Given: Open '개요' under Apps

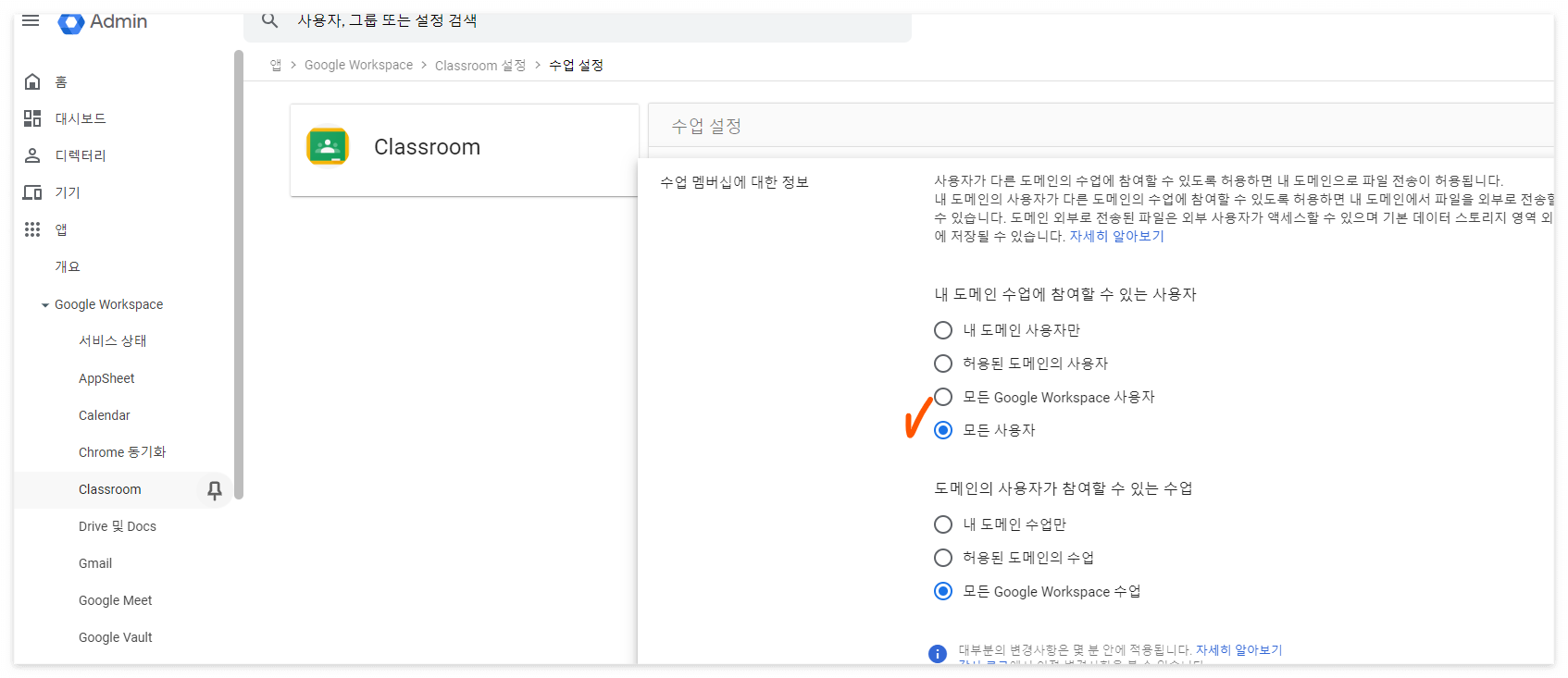Looking at the screenshot, I should click(x=68, y=266).
